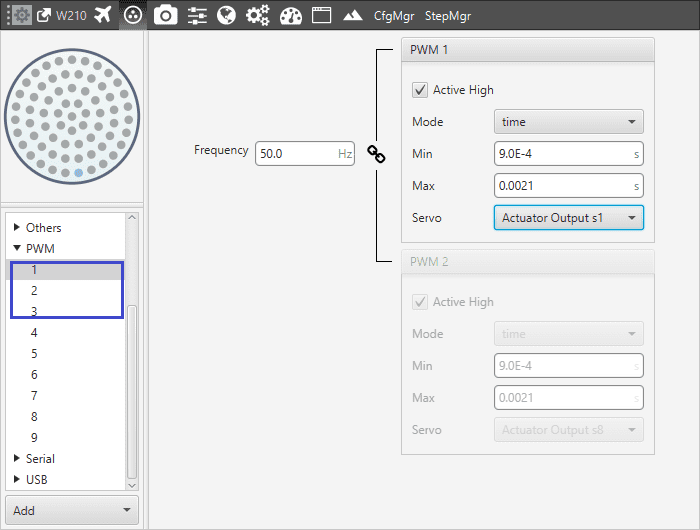Open the Add dropdown button
Viewport: 700px width, 530px height.
72,510
